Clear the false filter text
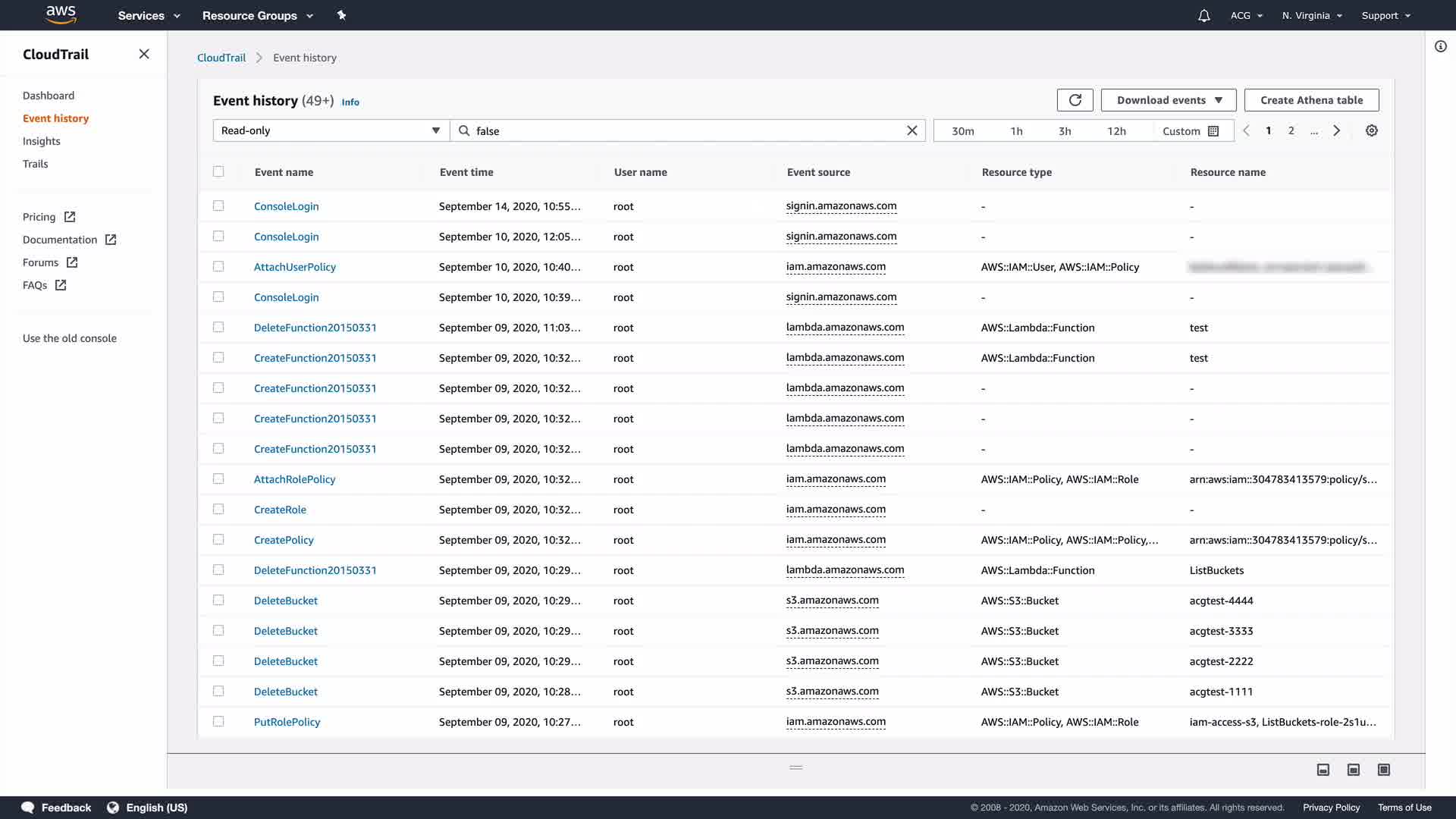 pyautogui.click(x=912, y=130)
